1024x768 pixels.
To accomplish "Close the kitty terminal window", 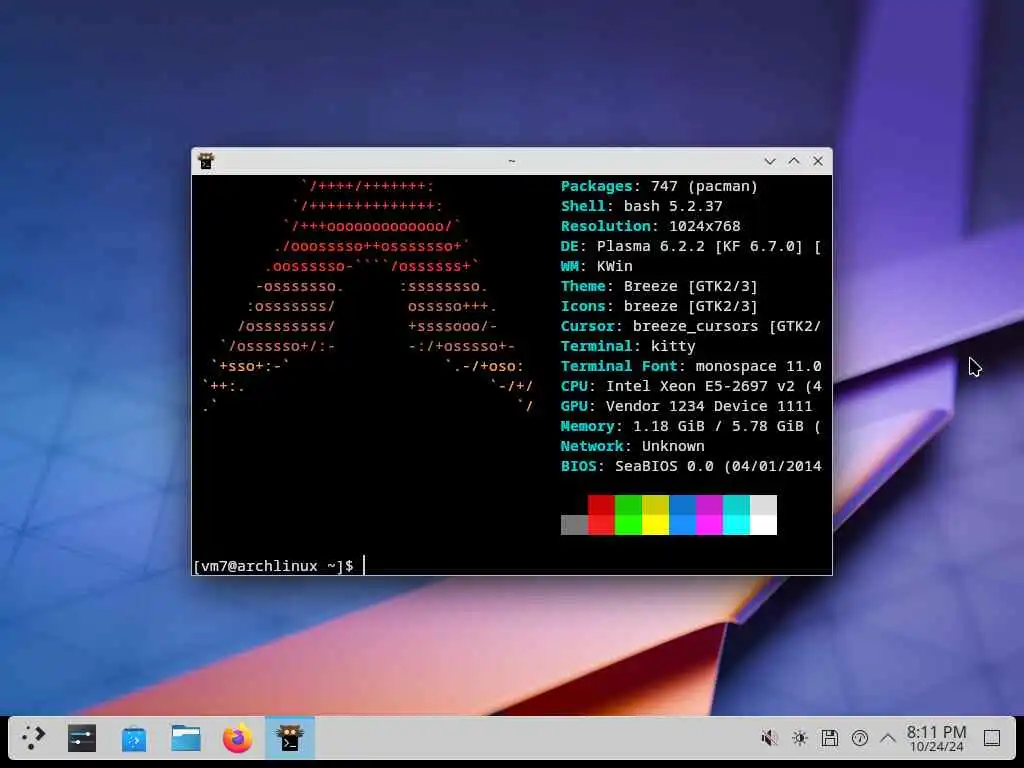I will pyautogui.click(x=818, y=161).
